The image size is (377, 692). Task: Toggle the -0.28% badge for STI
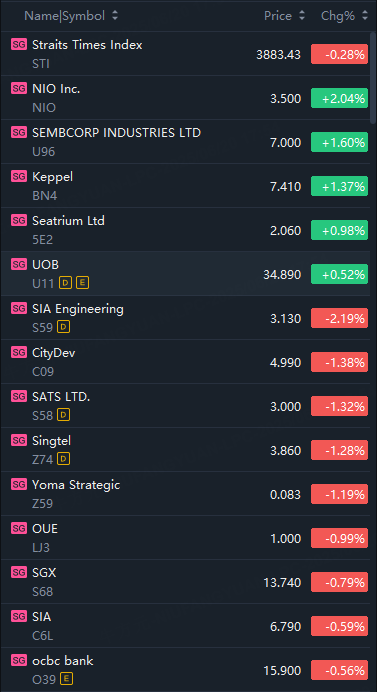tap(339, 54)
